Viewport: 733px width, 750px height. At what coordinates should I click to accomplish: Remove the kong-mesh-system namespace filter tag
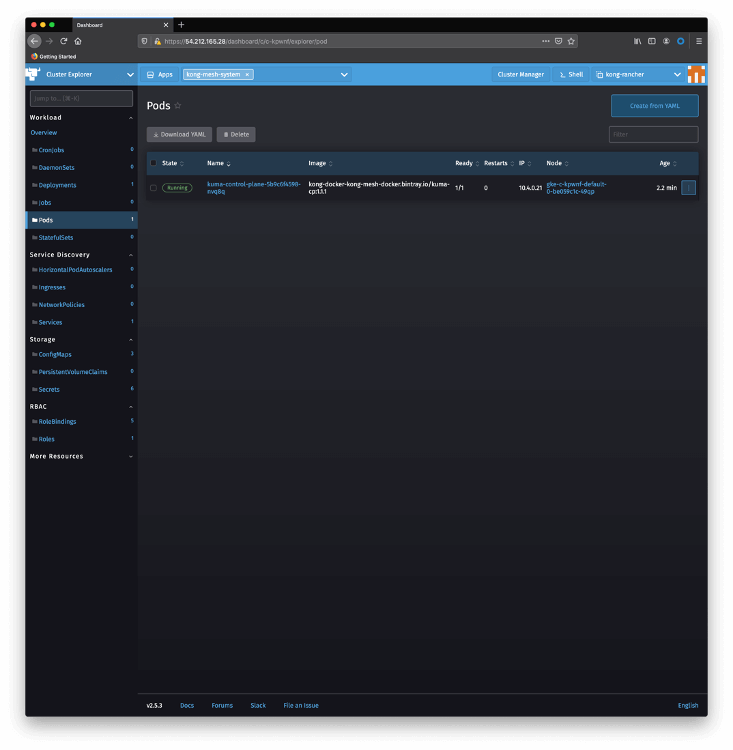click(x=247, y=74)
